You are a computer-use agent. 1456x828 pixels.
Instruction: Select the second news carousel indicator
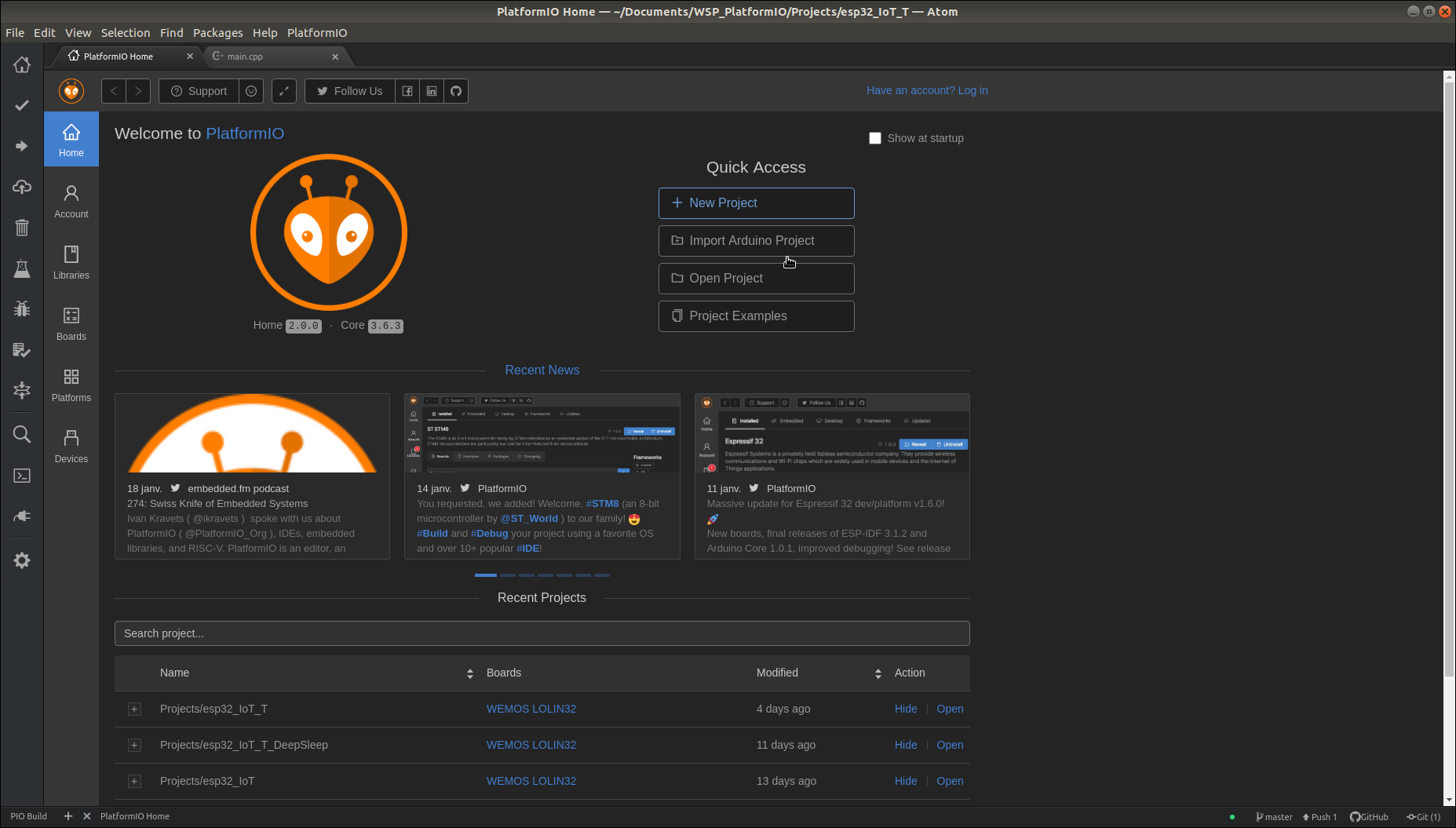[x=508, y=575]
